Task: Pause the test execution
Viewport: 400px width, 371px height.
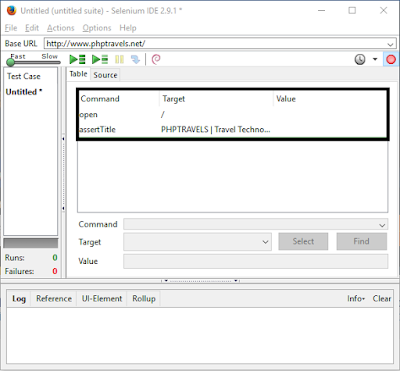Action: (x=119, y=59)
